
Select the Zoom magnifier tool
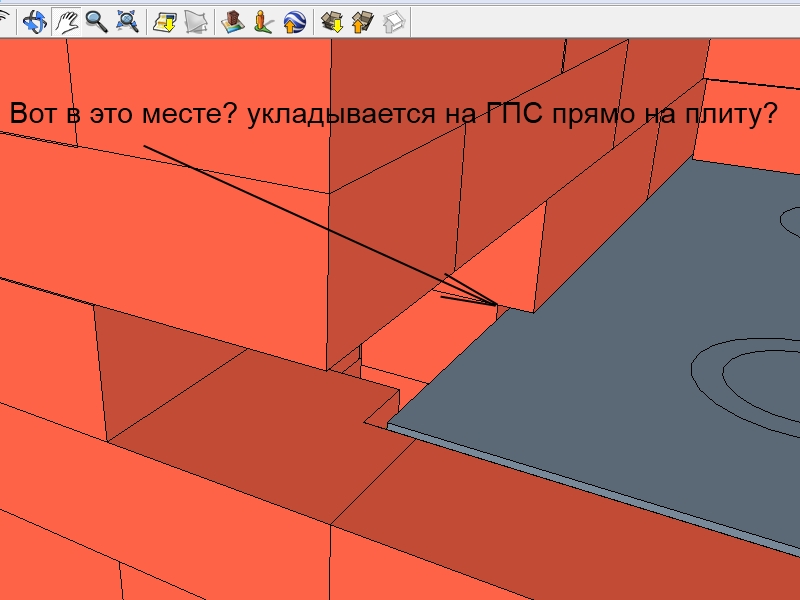coord(96,21)
